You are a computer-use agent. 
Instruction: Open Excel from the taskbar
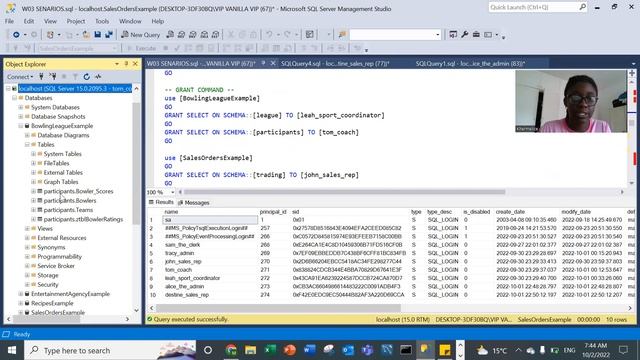click(x=270, y=350)
